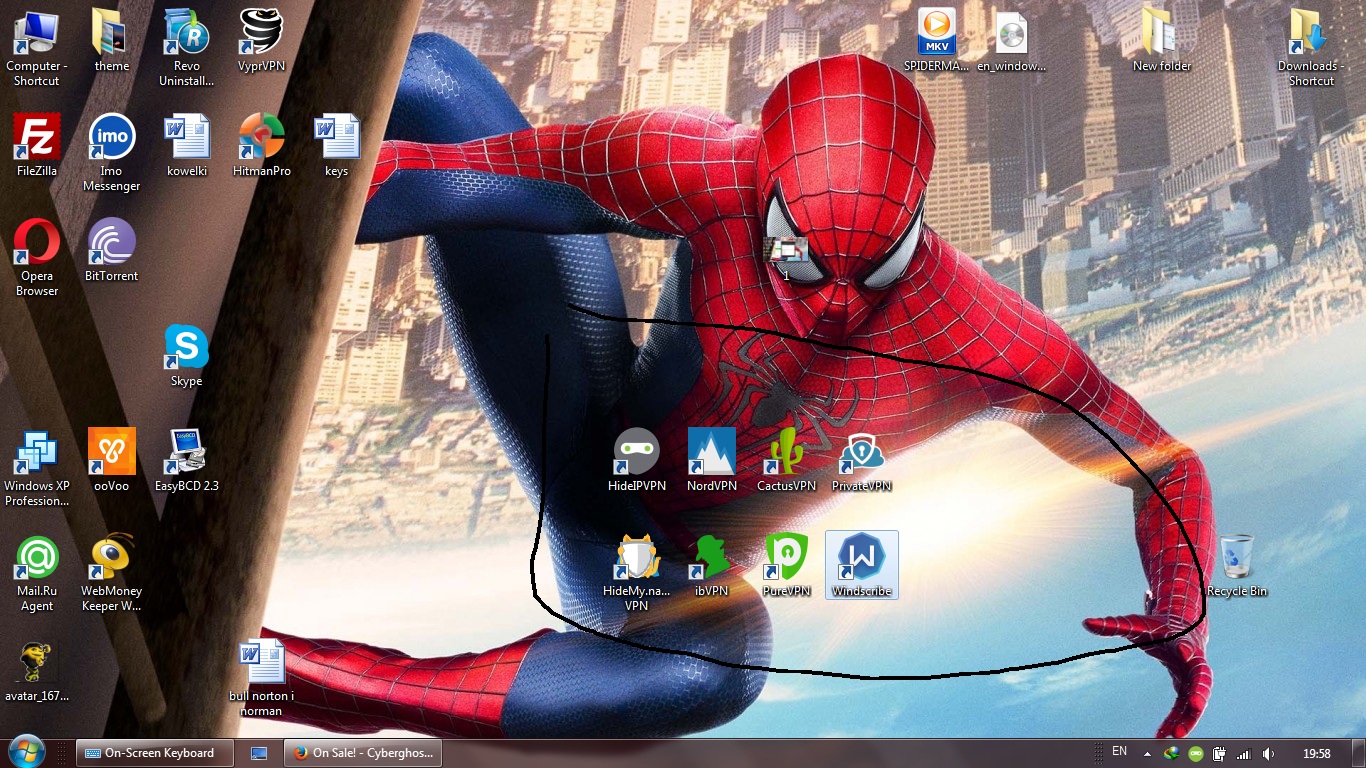
Task: Select the PrivateVPN shortcut icon
Action: coord(862,460)
